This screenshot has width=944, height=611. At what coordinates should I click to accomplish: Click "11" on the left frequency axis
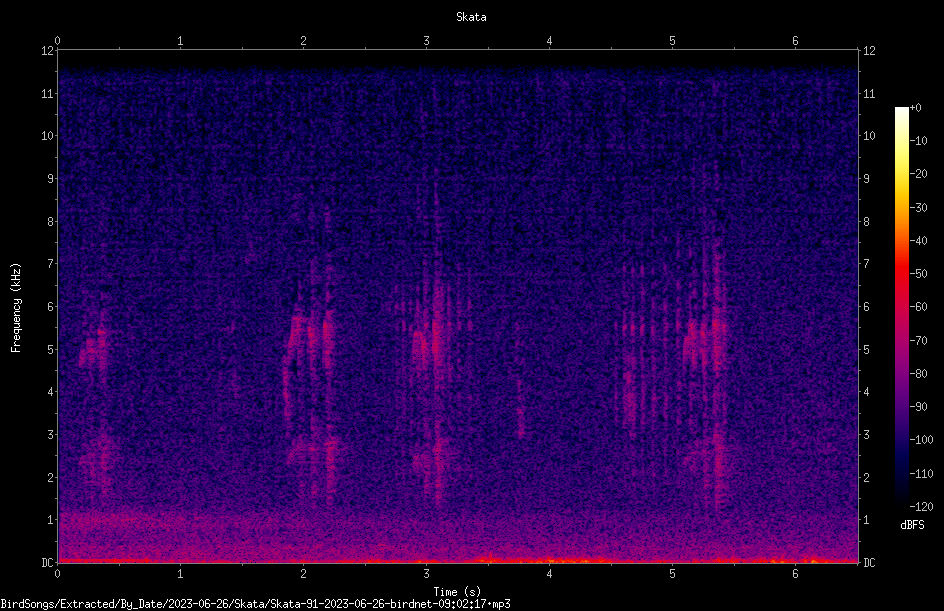[47, 93]
